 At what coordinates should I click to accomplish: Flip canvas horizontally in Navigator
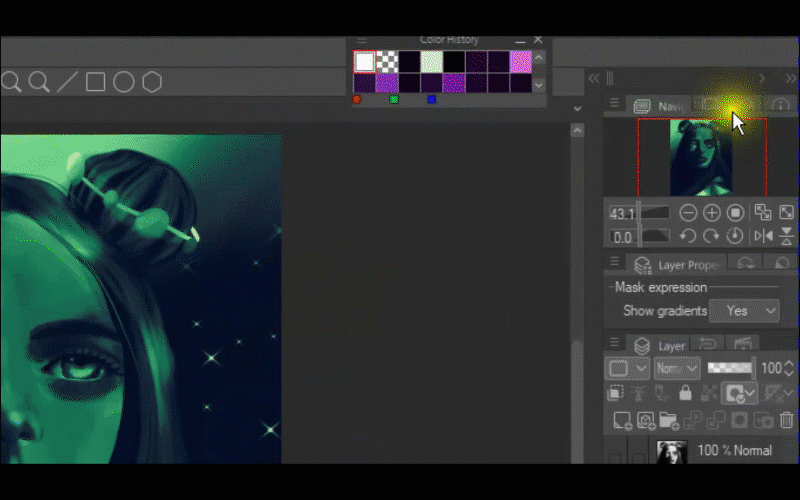tap(763, 236)
